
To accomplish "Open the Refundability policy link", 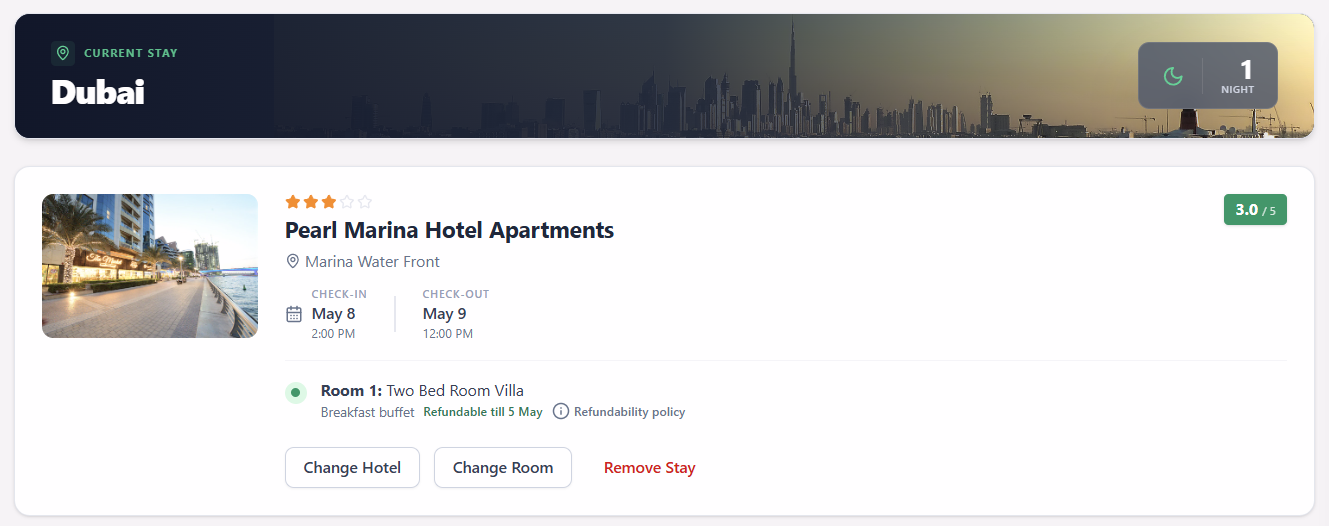I will (x=630, y=412).
